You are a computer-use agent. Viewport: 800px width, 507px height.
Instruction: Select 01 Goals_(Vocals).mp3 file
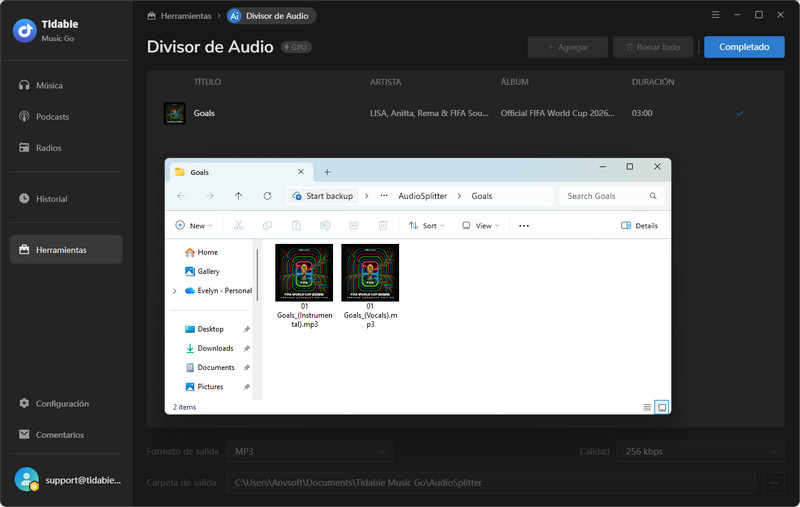(370, 286)
